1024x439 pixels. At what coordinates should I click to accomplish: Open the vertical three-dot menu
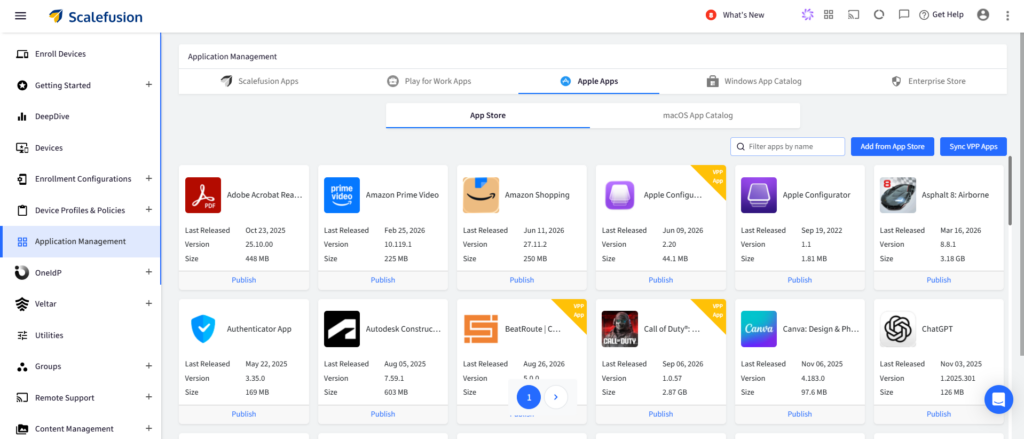[x=1008, y=15]
